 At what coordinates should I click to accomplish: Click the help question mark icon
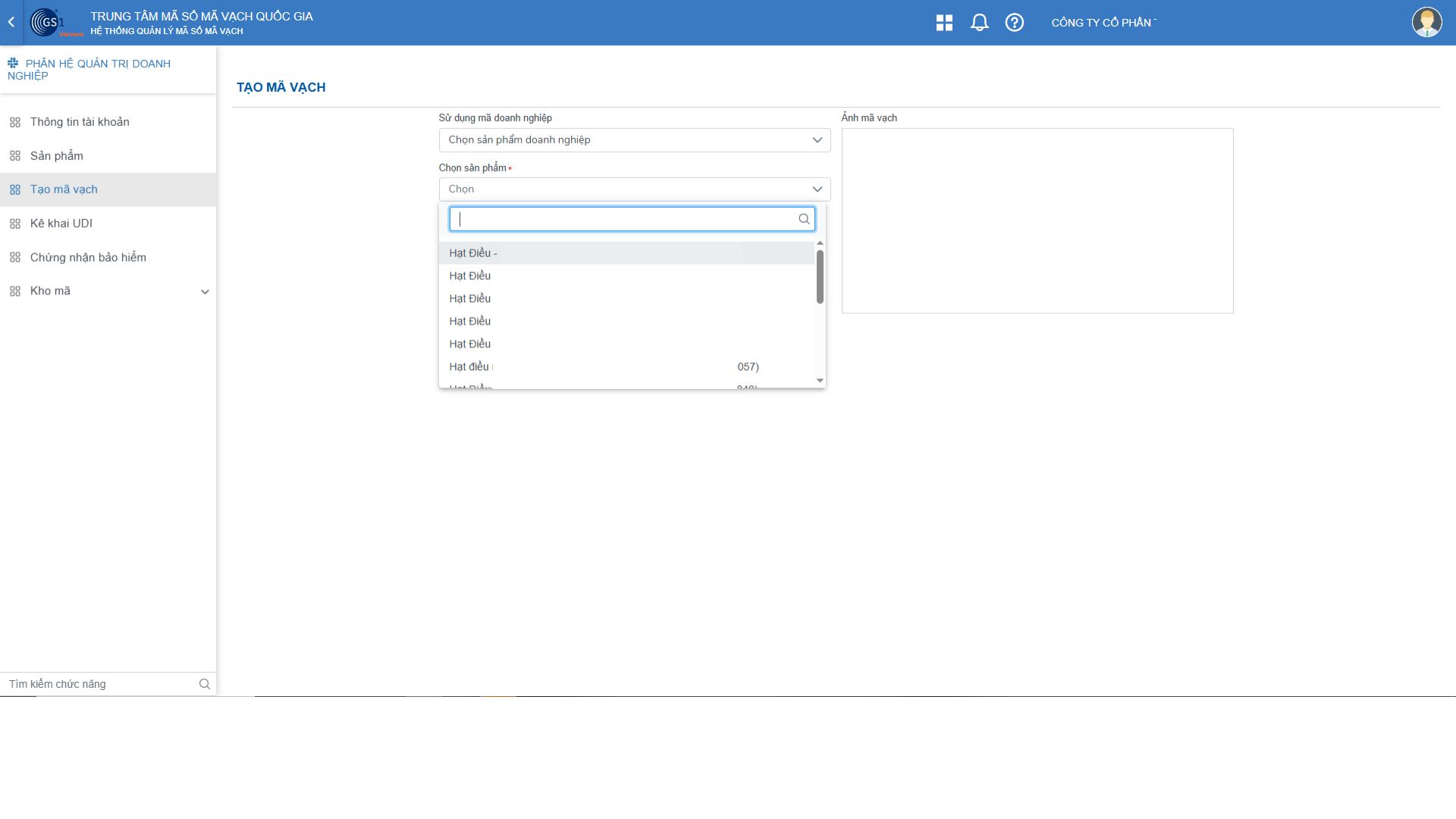click(x=1014, y=23)
